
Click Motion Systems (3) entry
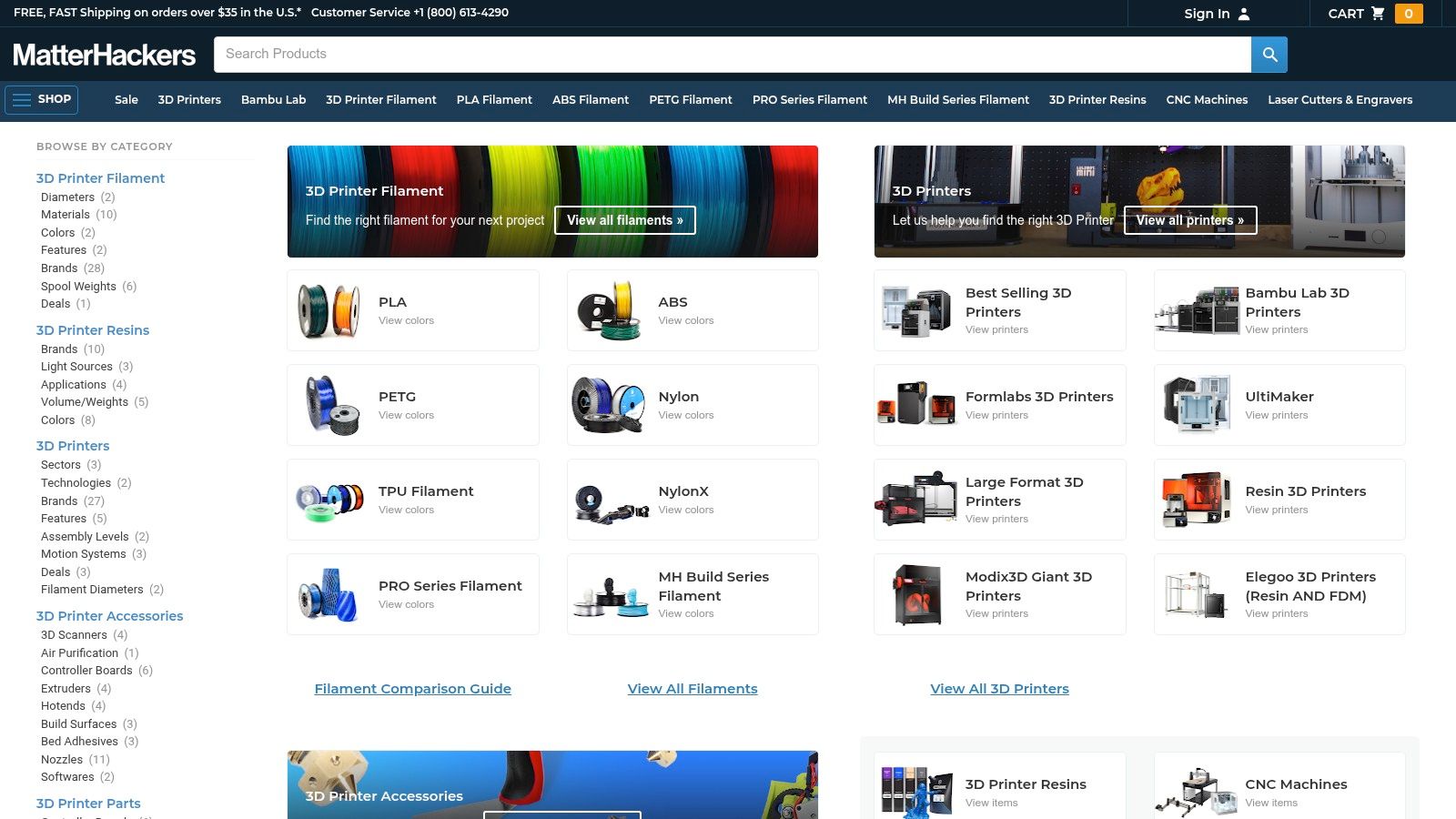click(x=94, y=554)
